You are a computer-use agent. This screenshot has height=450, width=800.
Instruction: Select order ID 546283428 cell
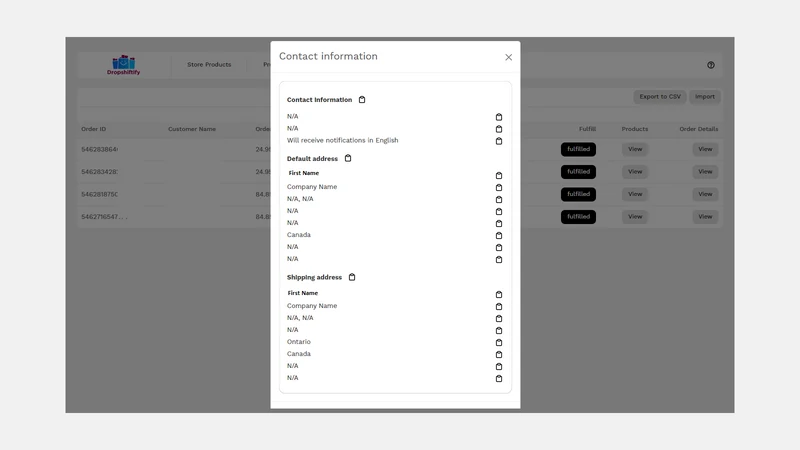(99, 172)
